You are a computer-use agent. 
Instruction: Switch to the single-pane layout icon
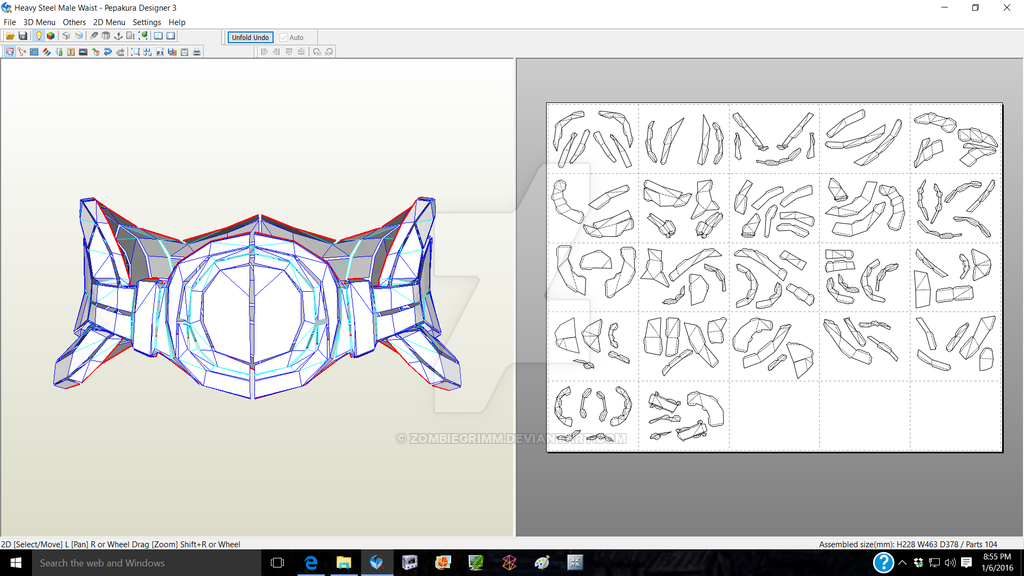(170, 36)
